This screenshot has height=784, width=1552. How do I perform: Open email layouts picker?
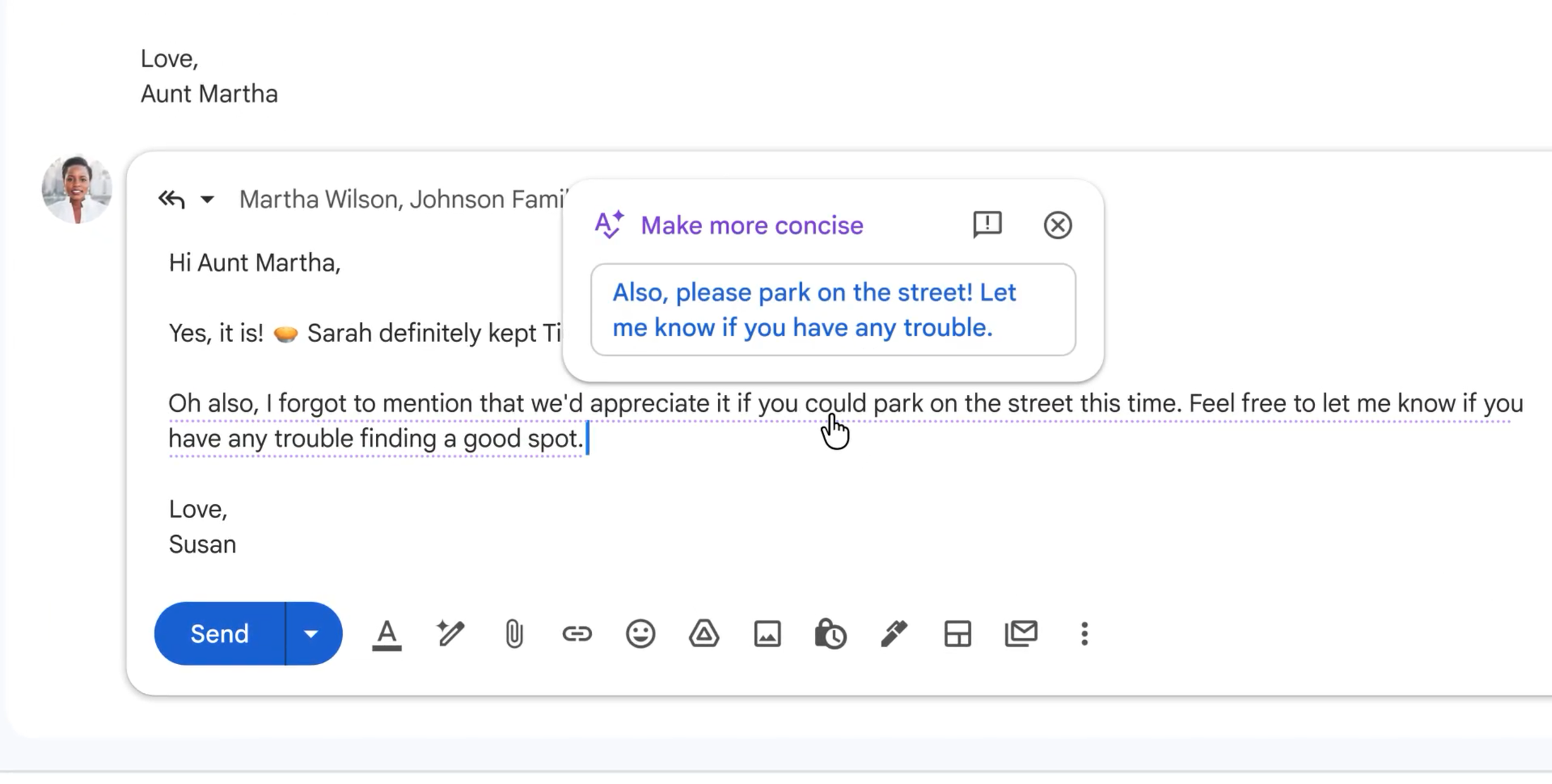coord(957,633)
